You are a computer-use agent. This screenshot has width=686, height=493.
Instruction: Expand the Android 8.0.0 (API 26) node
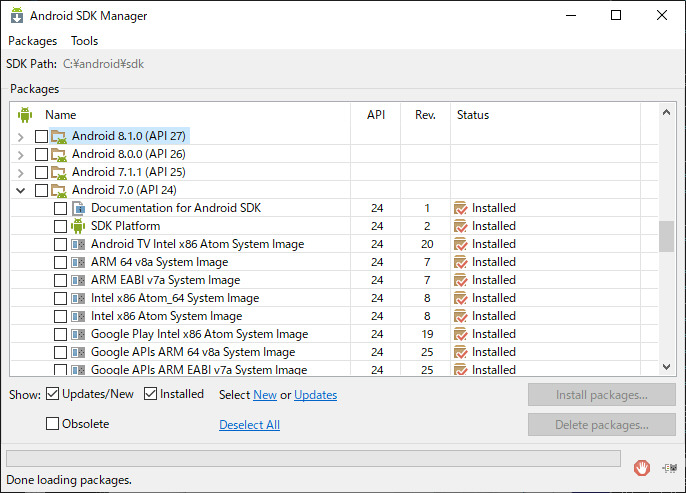(x=21, y=154)
